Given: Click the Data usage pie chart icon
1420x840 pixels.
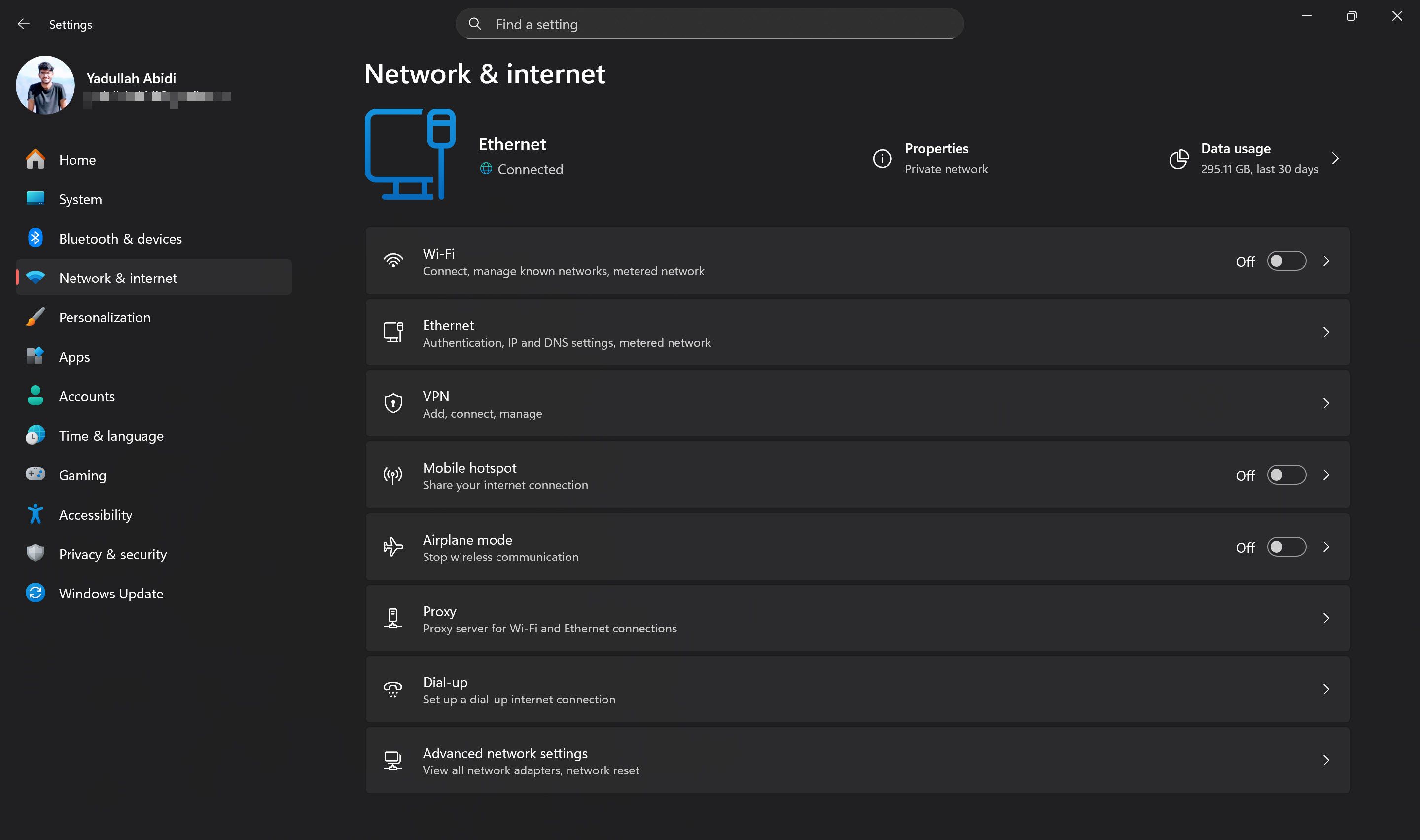Looking at the screenshot, I should point(1179,159).
